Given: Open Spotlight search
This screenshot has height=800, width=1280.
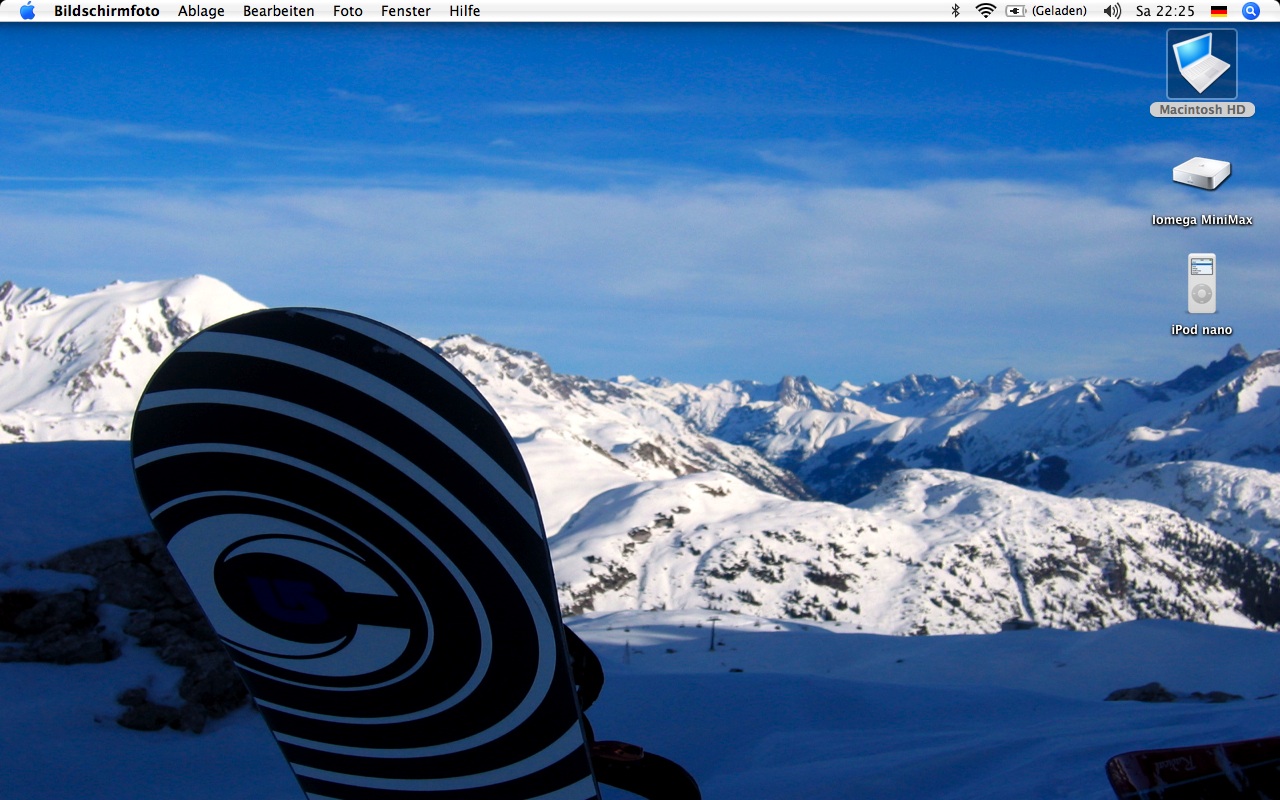Looking at the screenshot, I should coord(1250,11).
